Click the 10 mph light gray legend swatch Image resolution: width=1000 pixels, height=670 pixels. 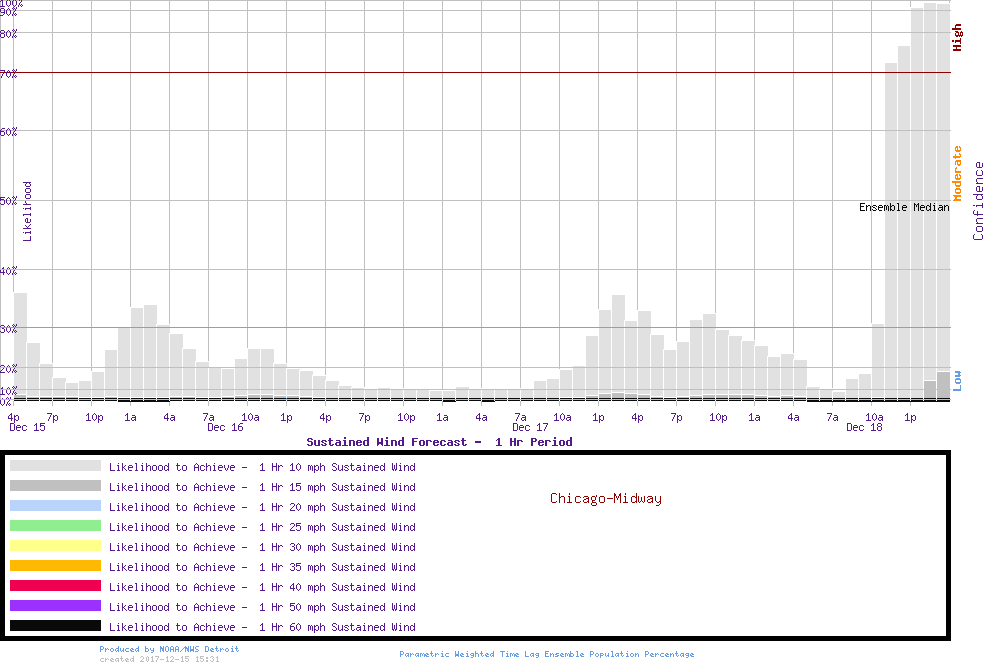(x=55, y=466)
